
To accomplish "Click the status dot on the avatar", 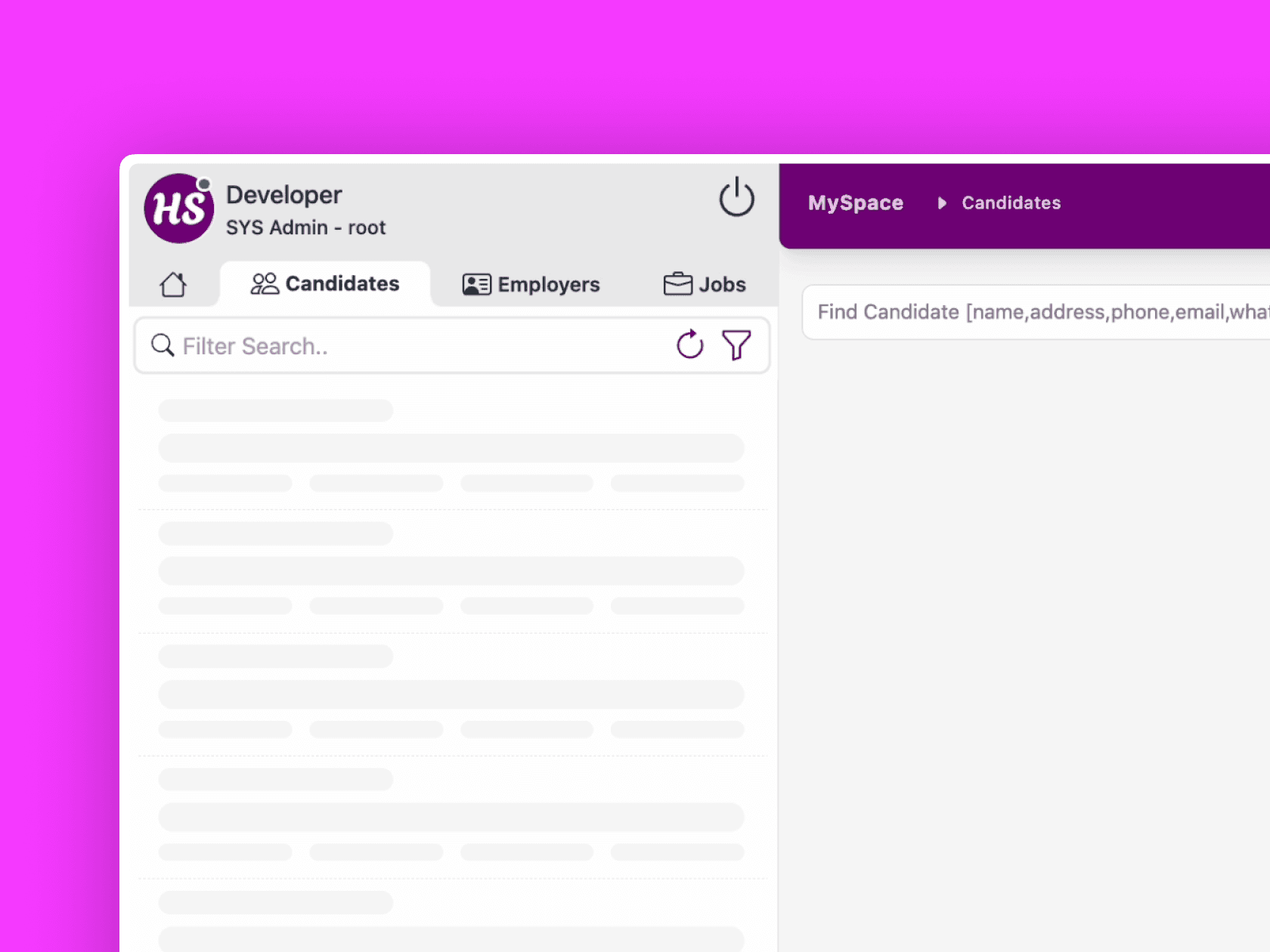I will coord(203,184).
